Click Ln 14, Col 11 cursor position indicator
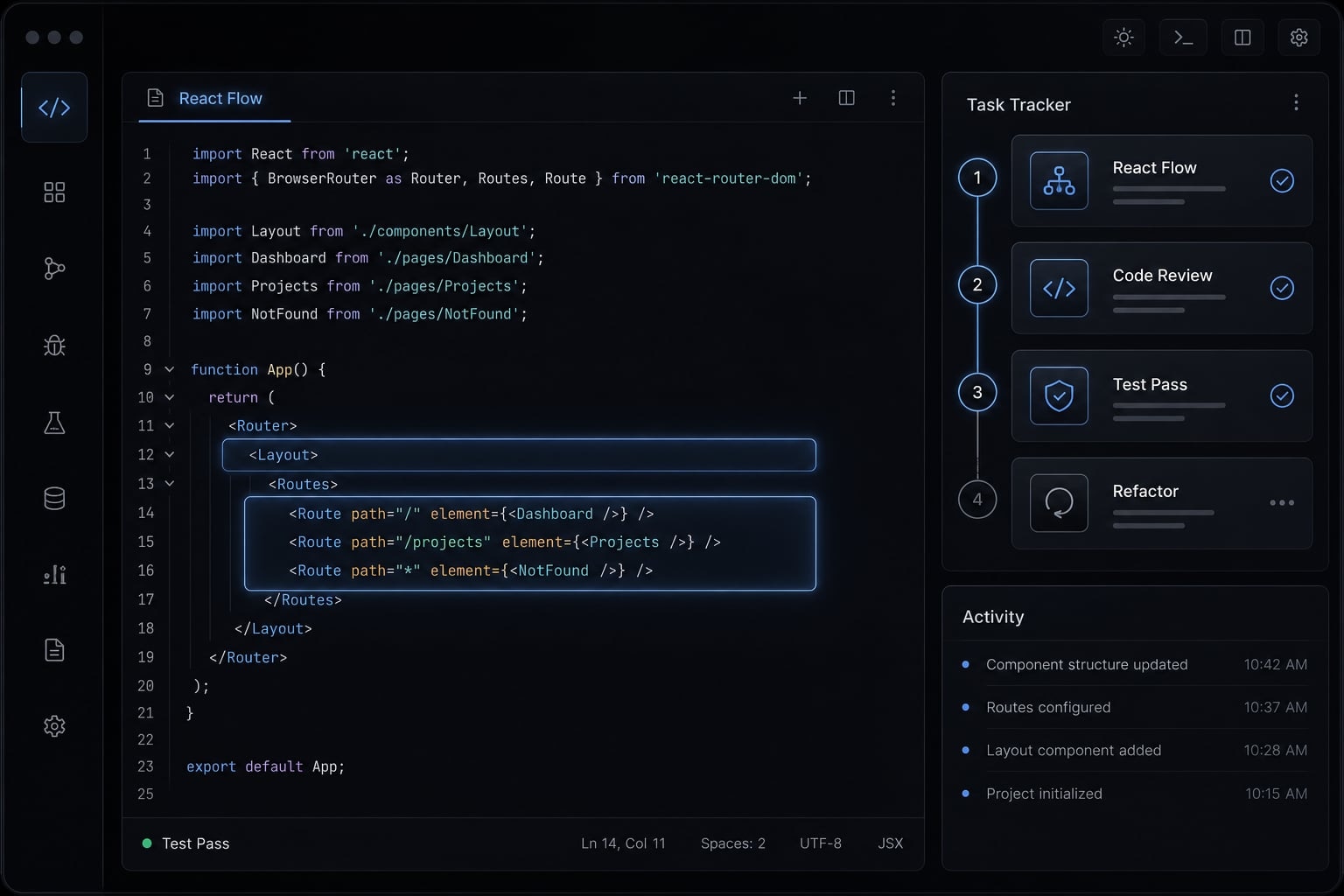This screenshot has width=1344, height=896. click(x=623, y=843)
